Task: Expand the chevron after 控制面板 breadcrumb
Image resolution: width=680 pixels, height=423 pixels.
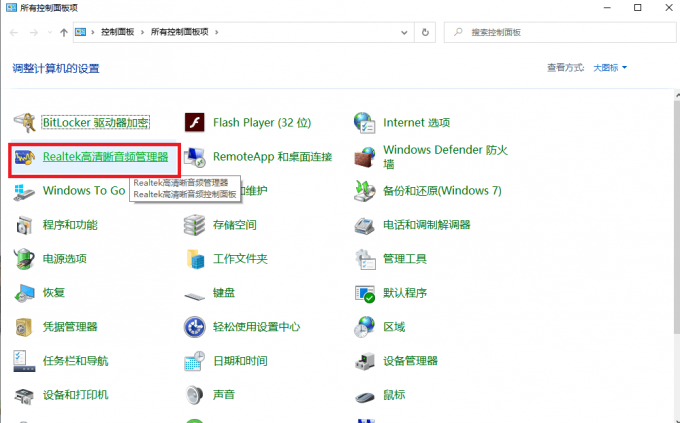Action: point(142,33)
